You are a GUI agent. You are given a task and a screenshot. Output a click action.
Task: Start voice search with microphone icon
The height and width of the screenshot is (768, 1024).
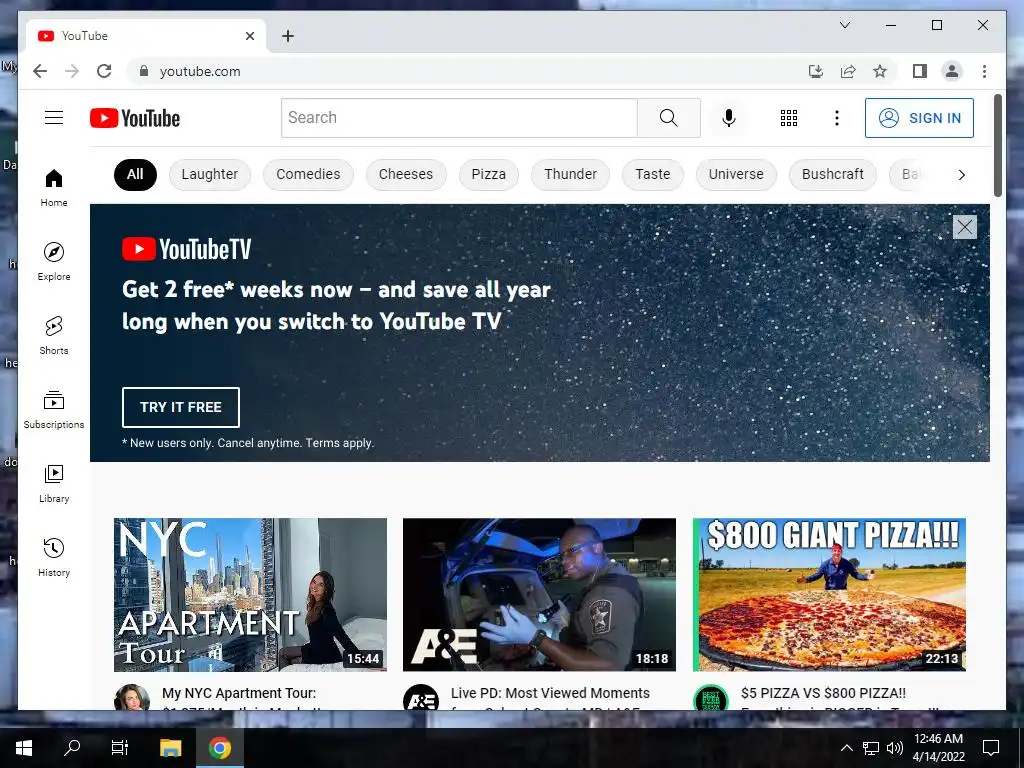pyautogui.click(x=729, y=118)
